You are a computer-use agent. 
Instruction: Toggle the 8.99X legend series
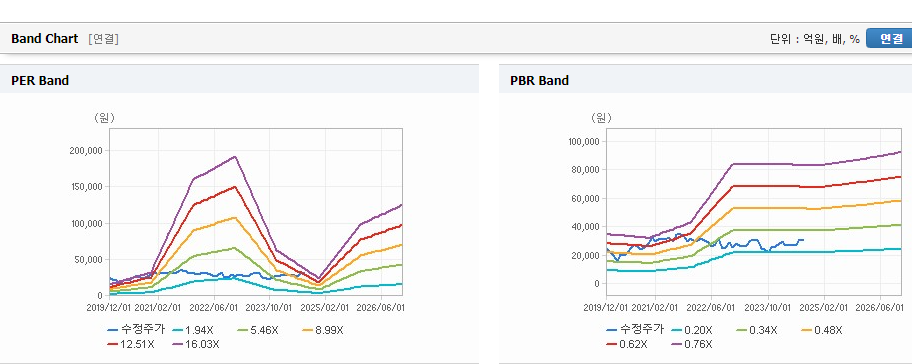click(x=323, y=330)
